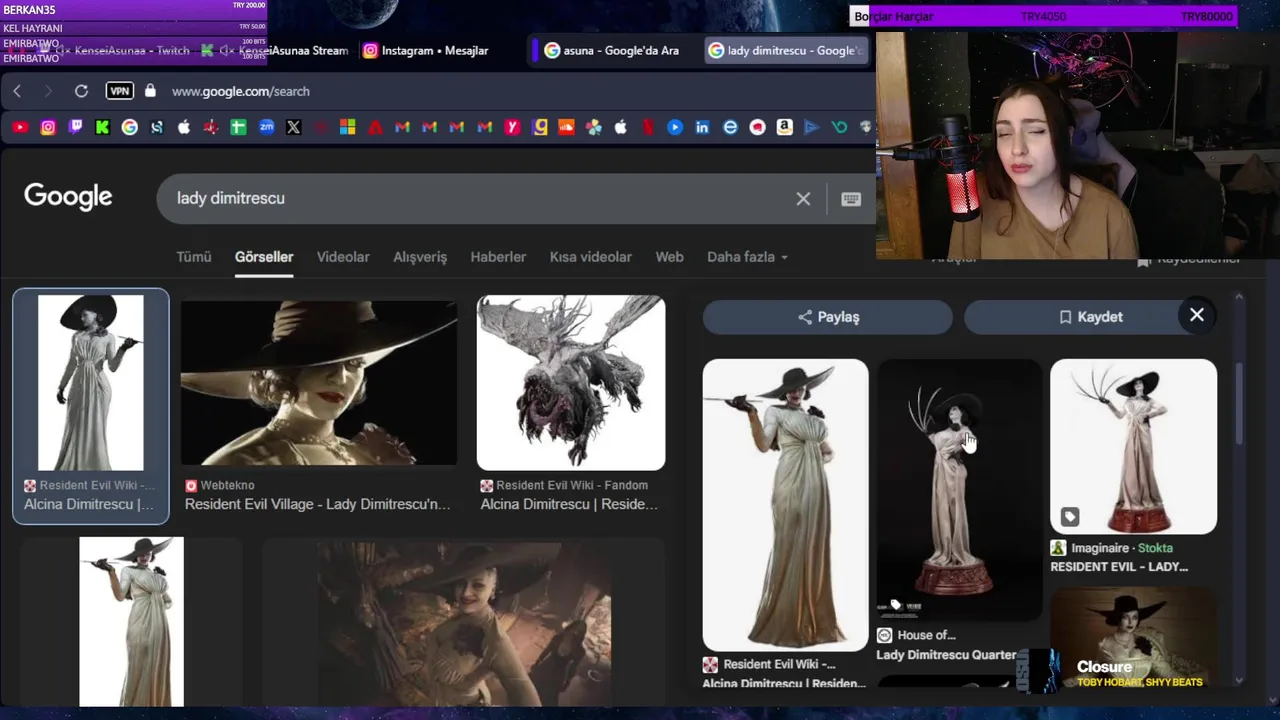Clear the search box text
The width and height of the screenshot is (1280, 720).
803,199
